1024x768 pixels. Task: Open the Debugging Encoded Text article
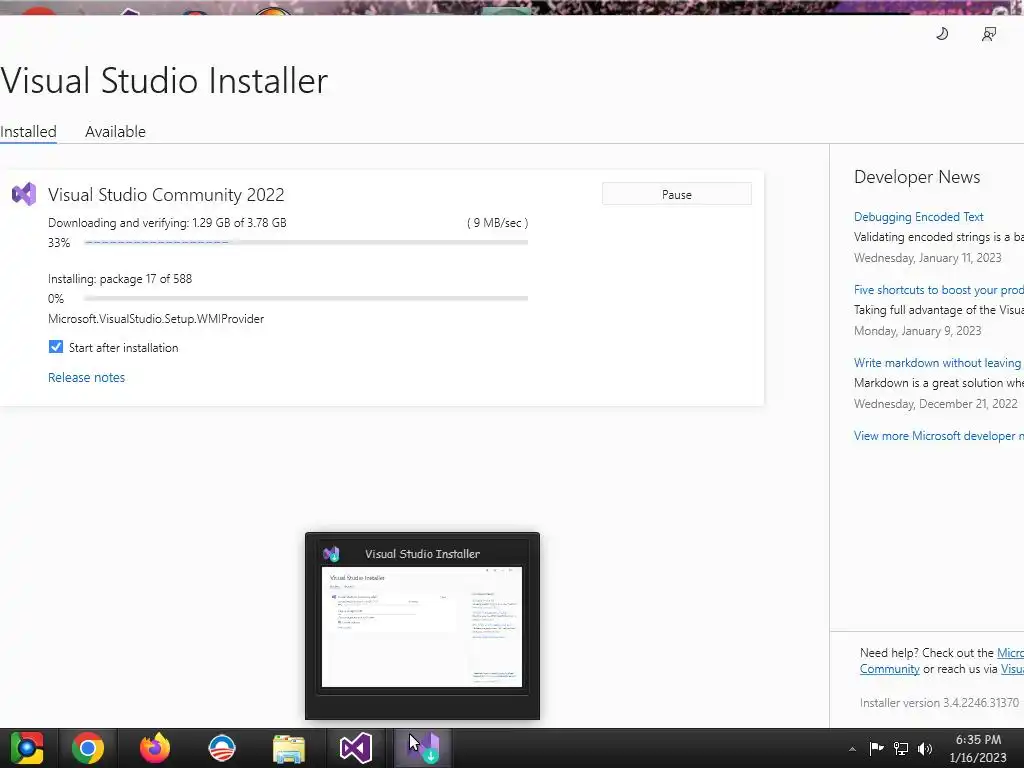[x=918, y=217]
